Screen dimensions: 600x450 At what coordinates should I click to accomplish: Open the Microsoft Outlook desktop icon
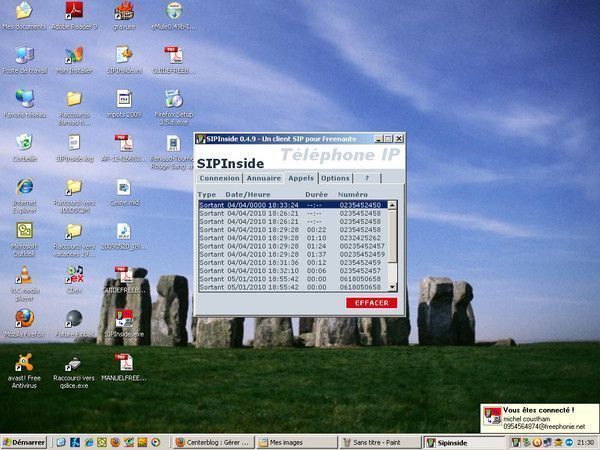click(24, 231)
